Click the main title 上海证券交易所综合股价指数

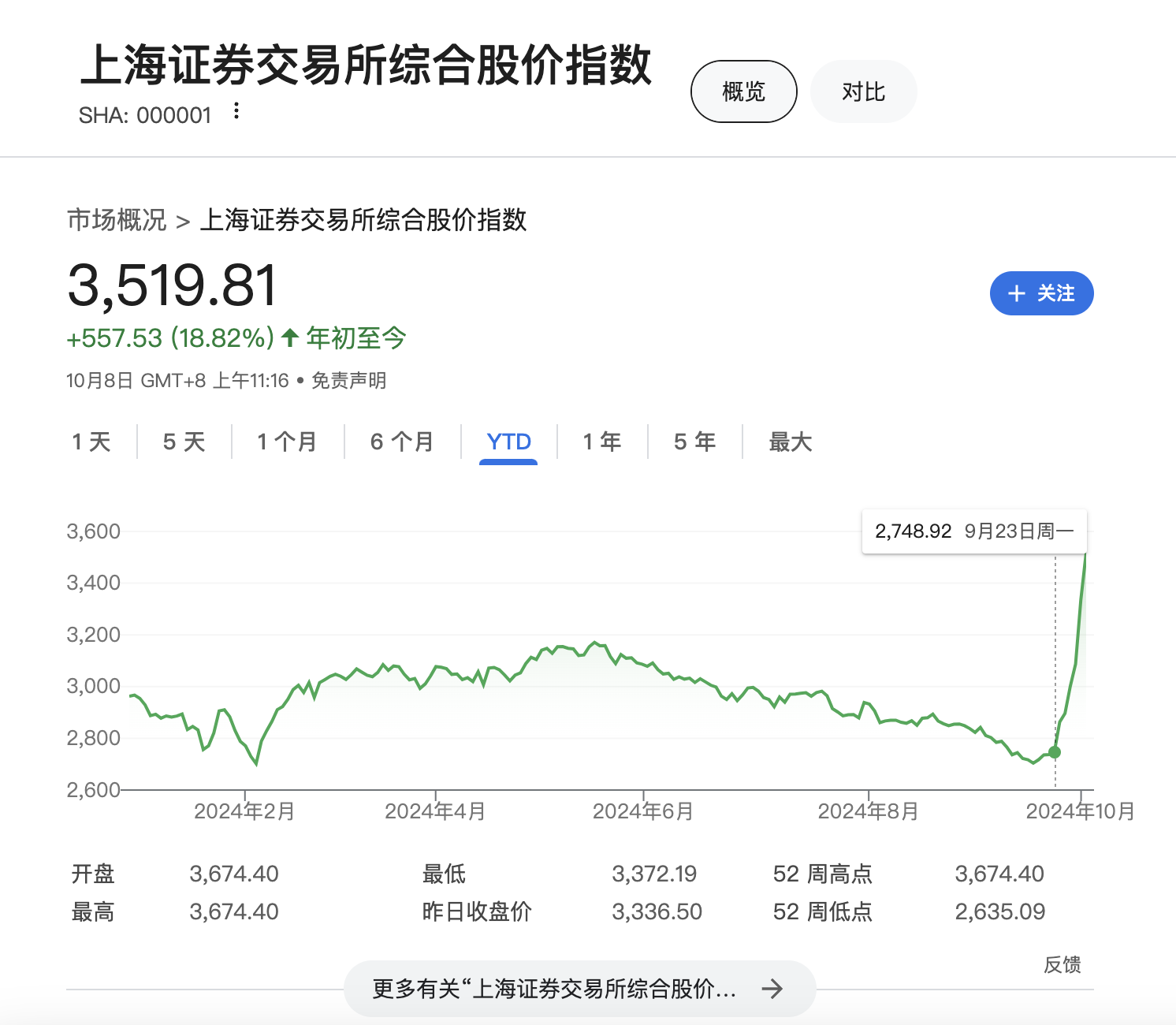[x=367, y=65]
